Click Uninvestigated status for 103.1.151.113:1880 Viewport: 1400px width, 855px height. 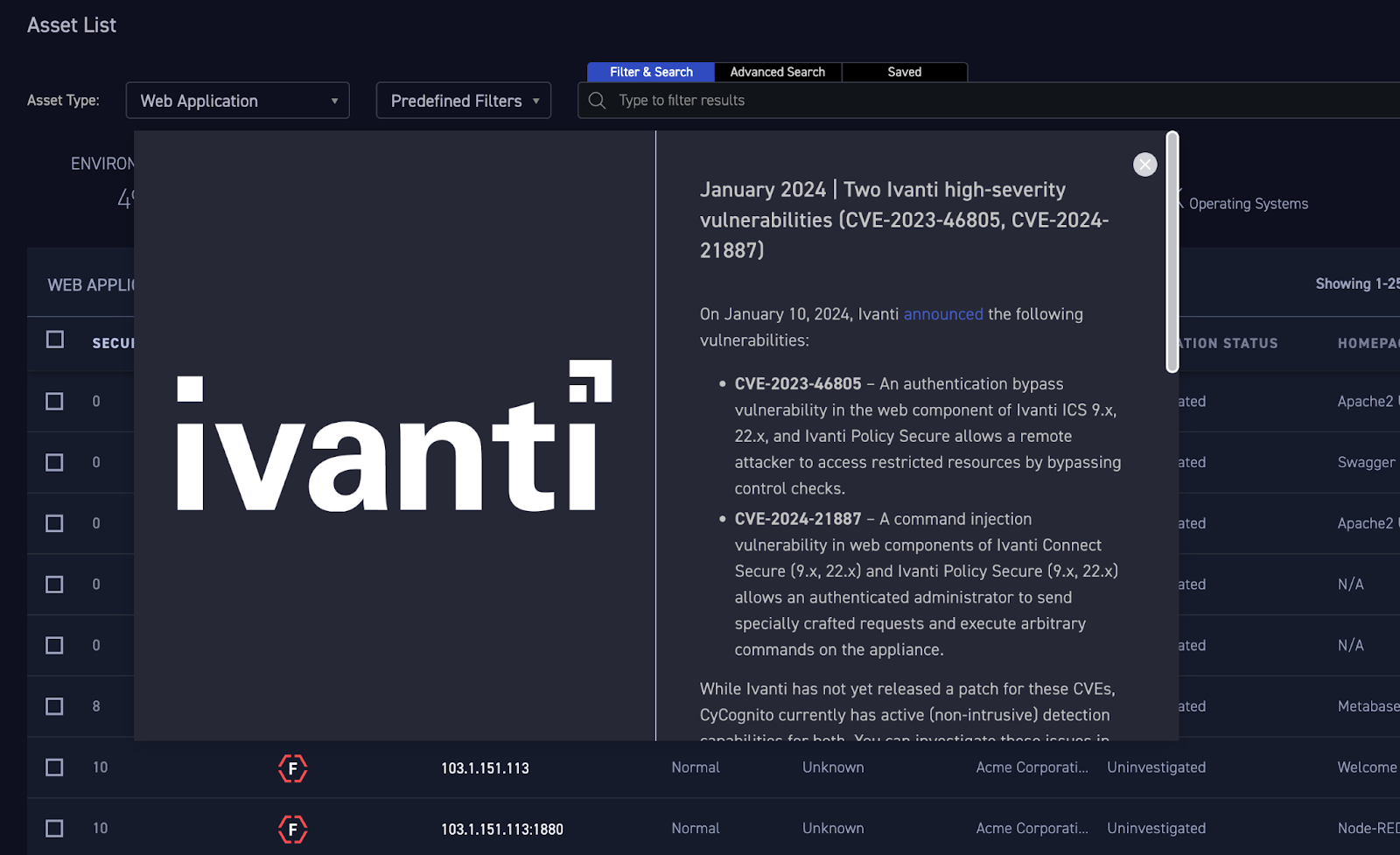click(1156, 828)
